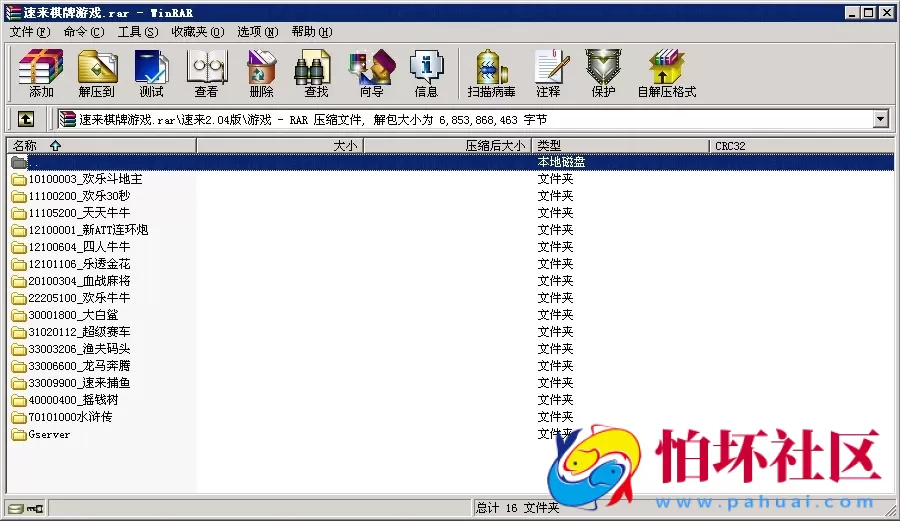Sort by 压缩后大小 column header

point(448,146)
